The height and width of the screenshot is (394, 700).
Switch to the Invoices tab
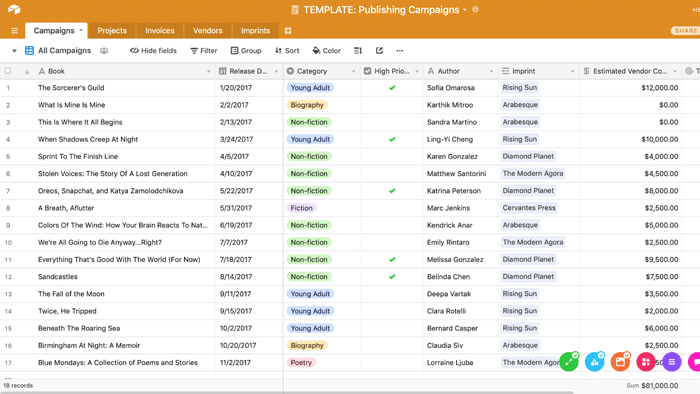click(160, 31)
